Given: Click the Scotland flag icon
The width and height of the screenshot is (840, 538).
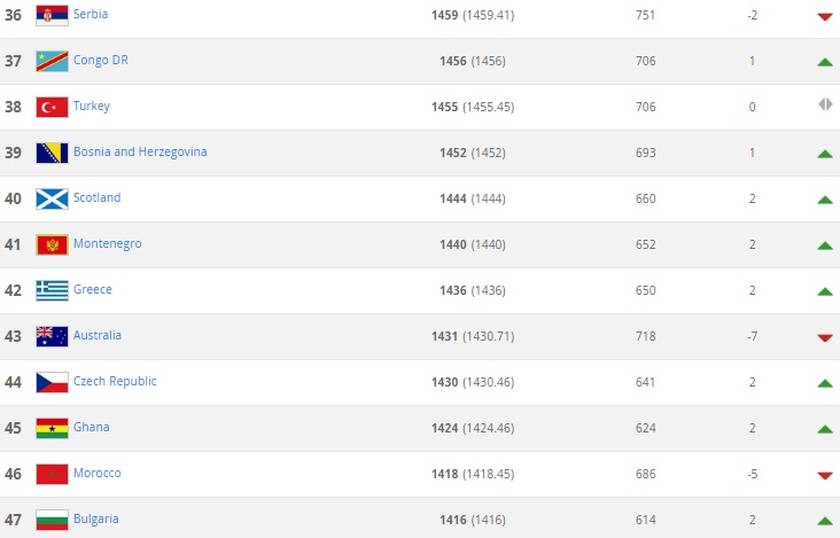Looking at the screenshot, I should [52, 199].
